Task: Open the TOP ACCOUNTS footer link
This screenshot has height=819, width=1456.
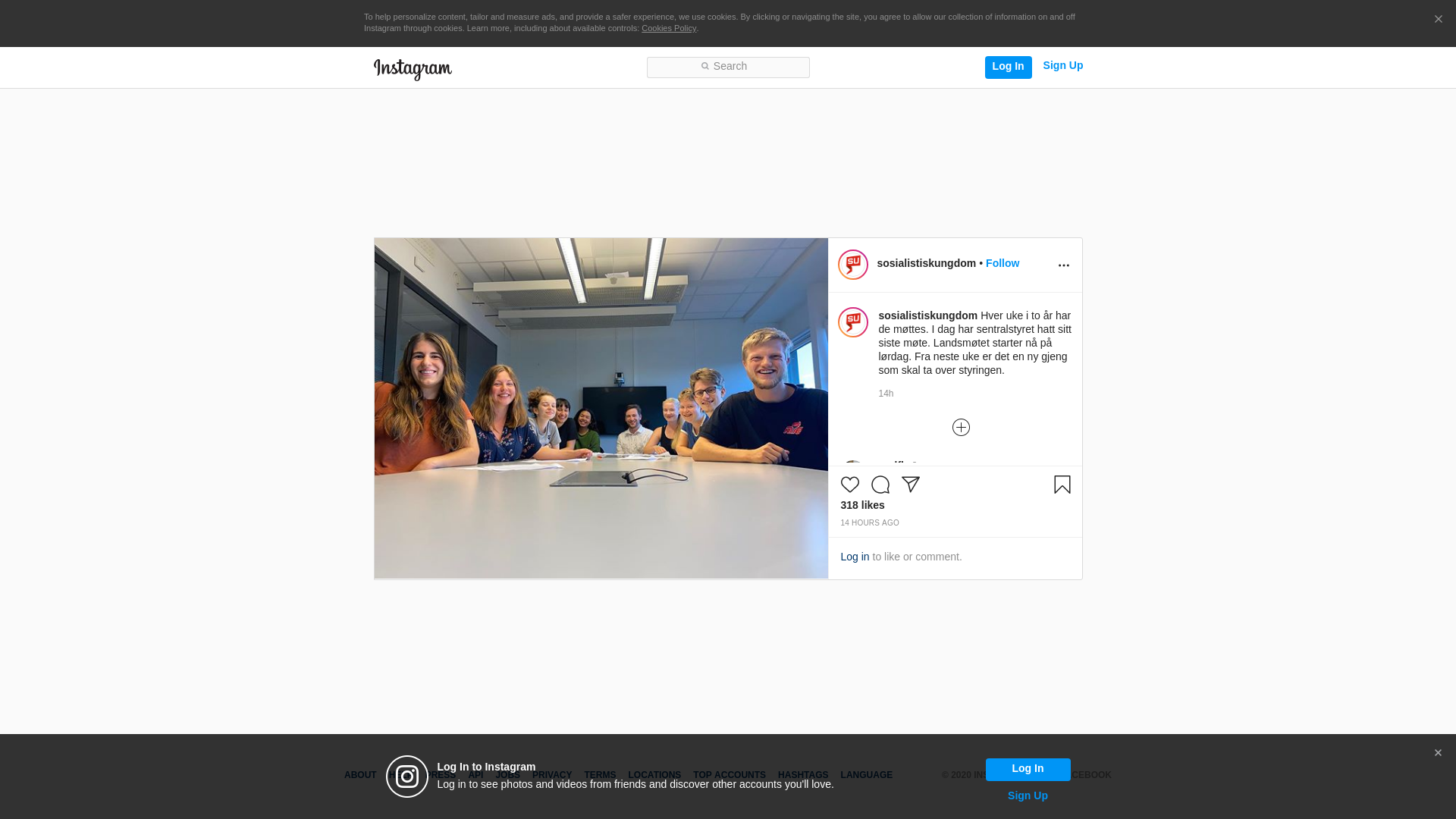Action: pos(730,775)
